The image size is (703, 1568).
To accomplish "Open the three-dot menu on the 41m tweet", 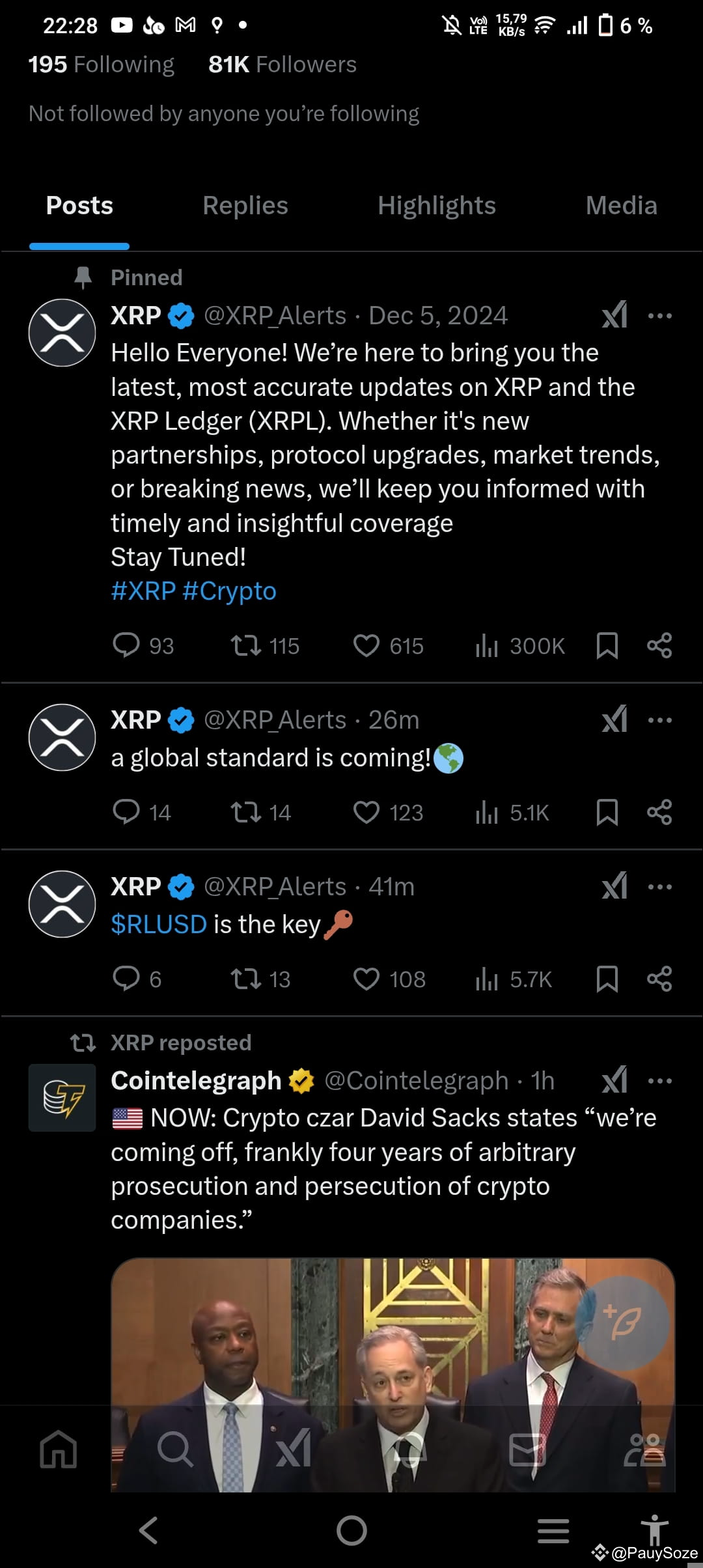I will [661, 886].
